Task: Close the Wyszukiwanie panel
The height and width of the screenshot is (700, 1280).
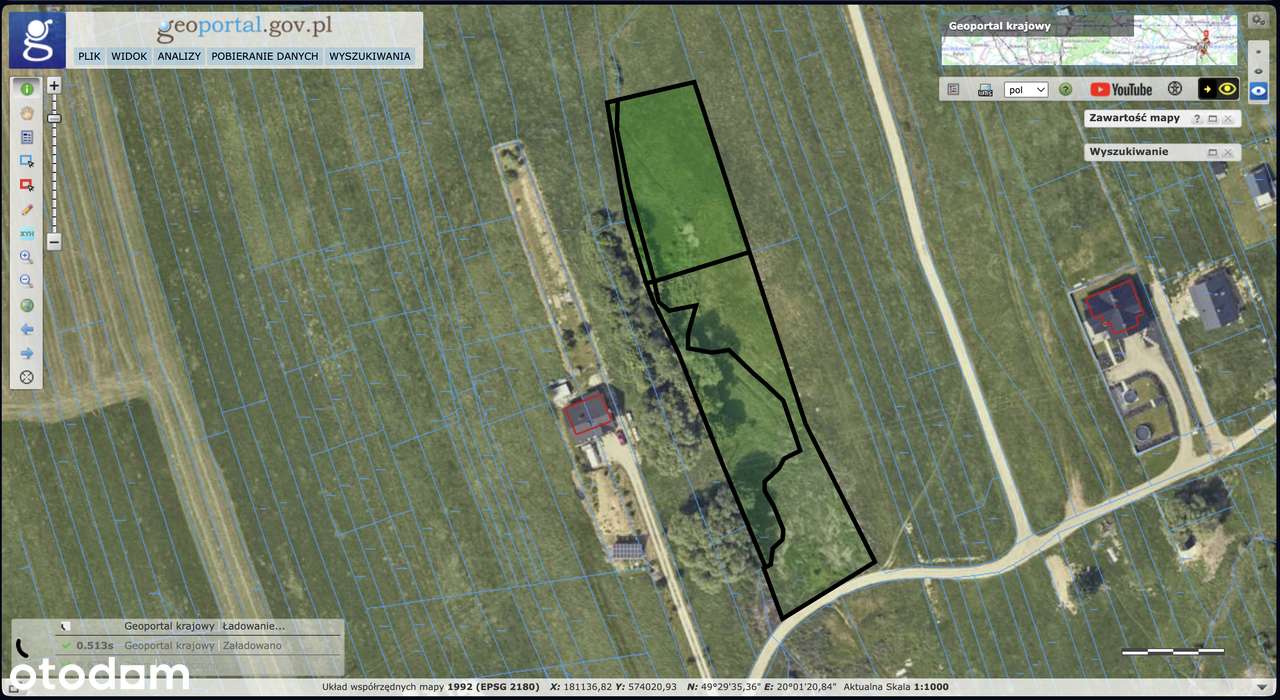Action: click(x=1228, y=152)
